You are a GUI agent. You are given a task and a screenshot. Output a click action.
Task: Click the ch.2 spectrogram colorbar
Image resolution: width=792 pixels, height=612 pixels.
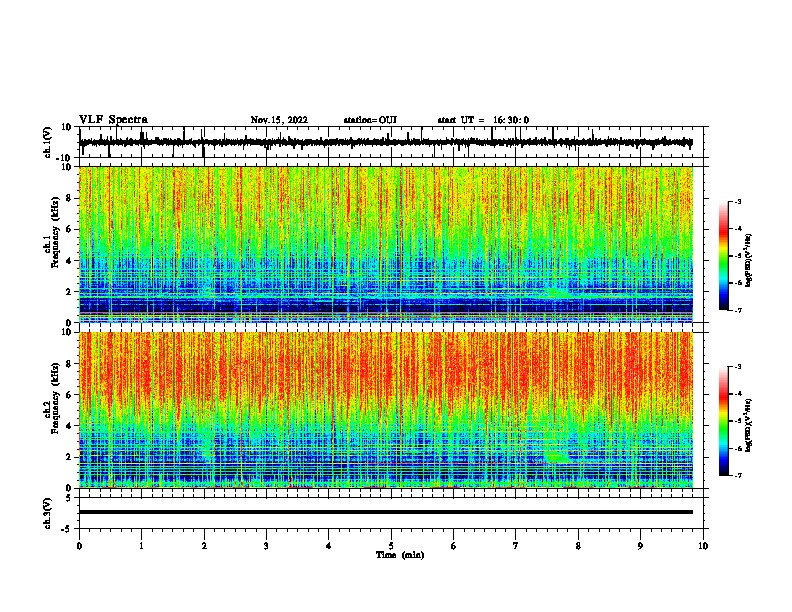(723, 421)
